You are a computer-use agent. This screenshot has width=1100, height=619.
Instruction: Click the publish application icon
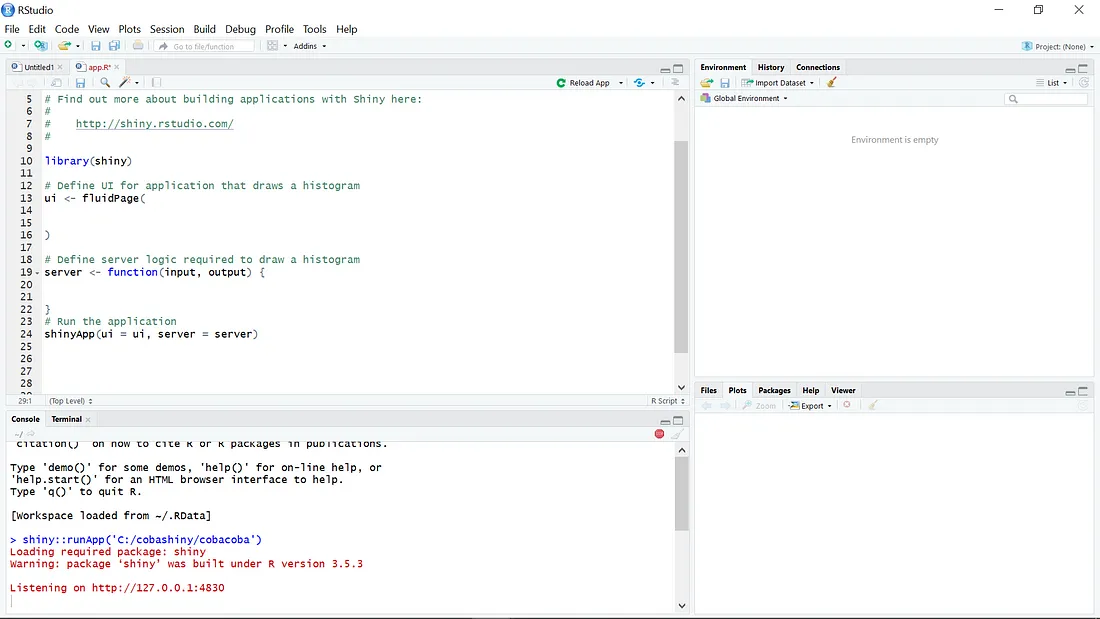[x=639, y=83]
